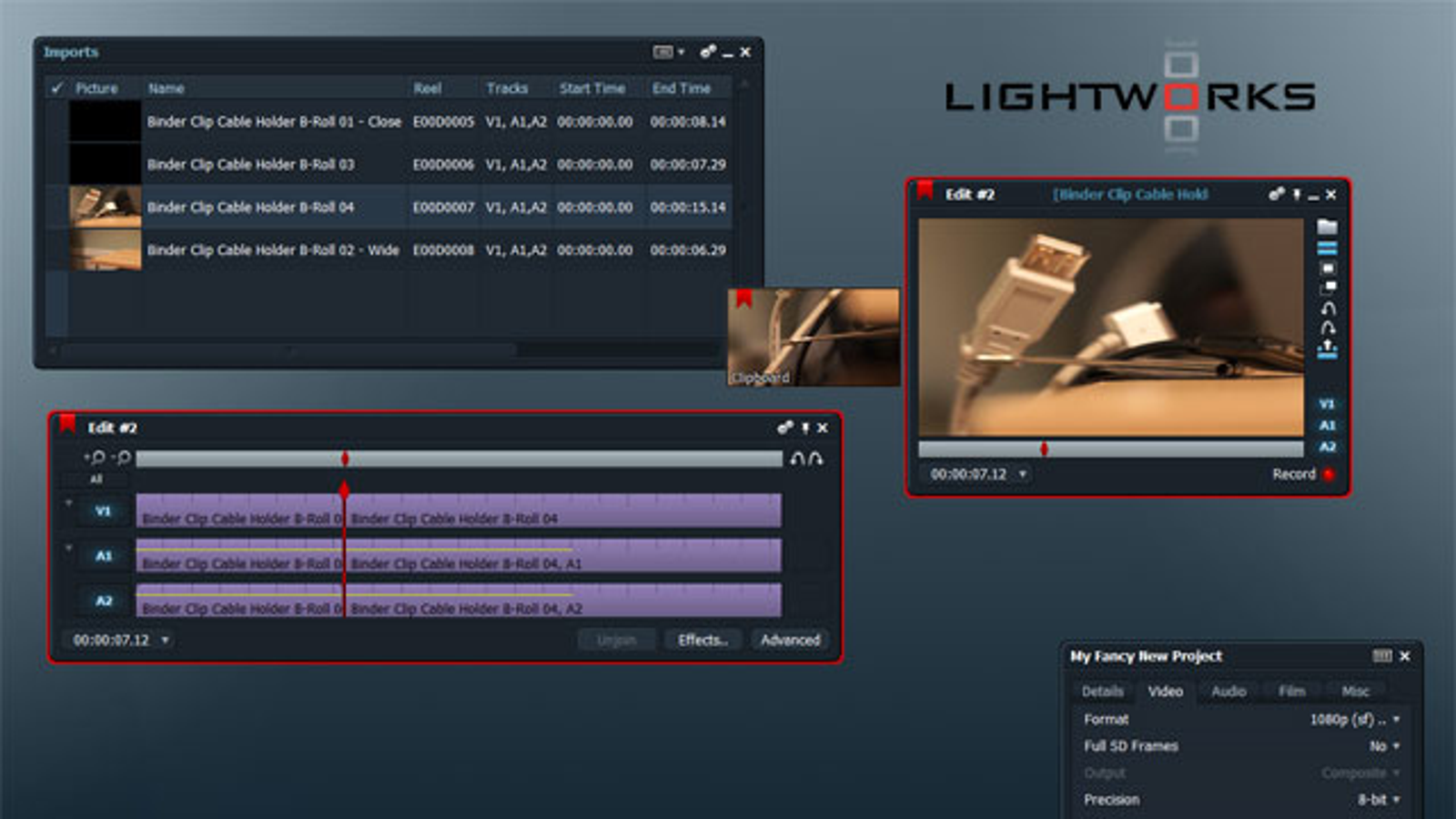Switch to the Details tab
The image size is (1456, 819).
tap(1102, 692)
